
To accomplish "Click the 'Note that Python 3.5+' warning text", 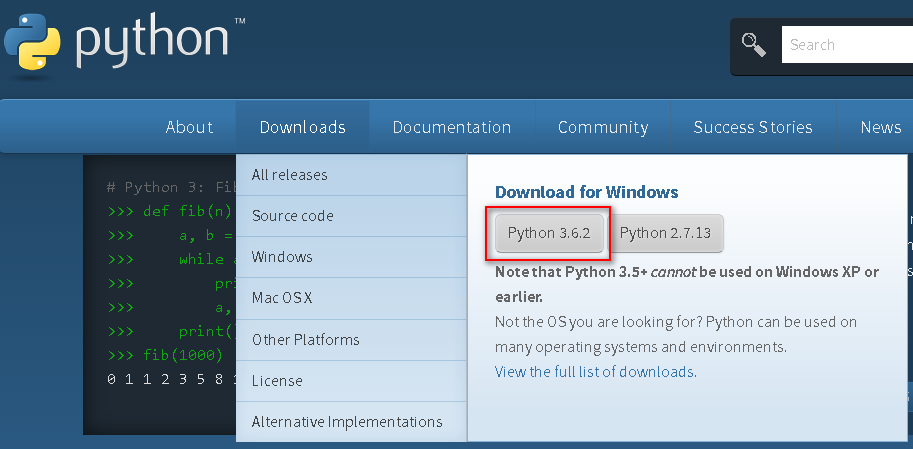I will point(687,284).
